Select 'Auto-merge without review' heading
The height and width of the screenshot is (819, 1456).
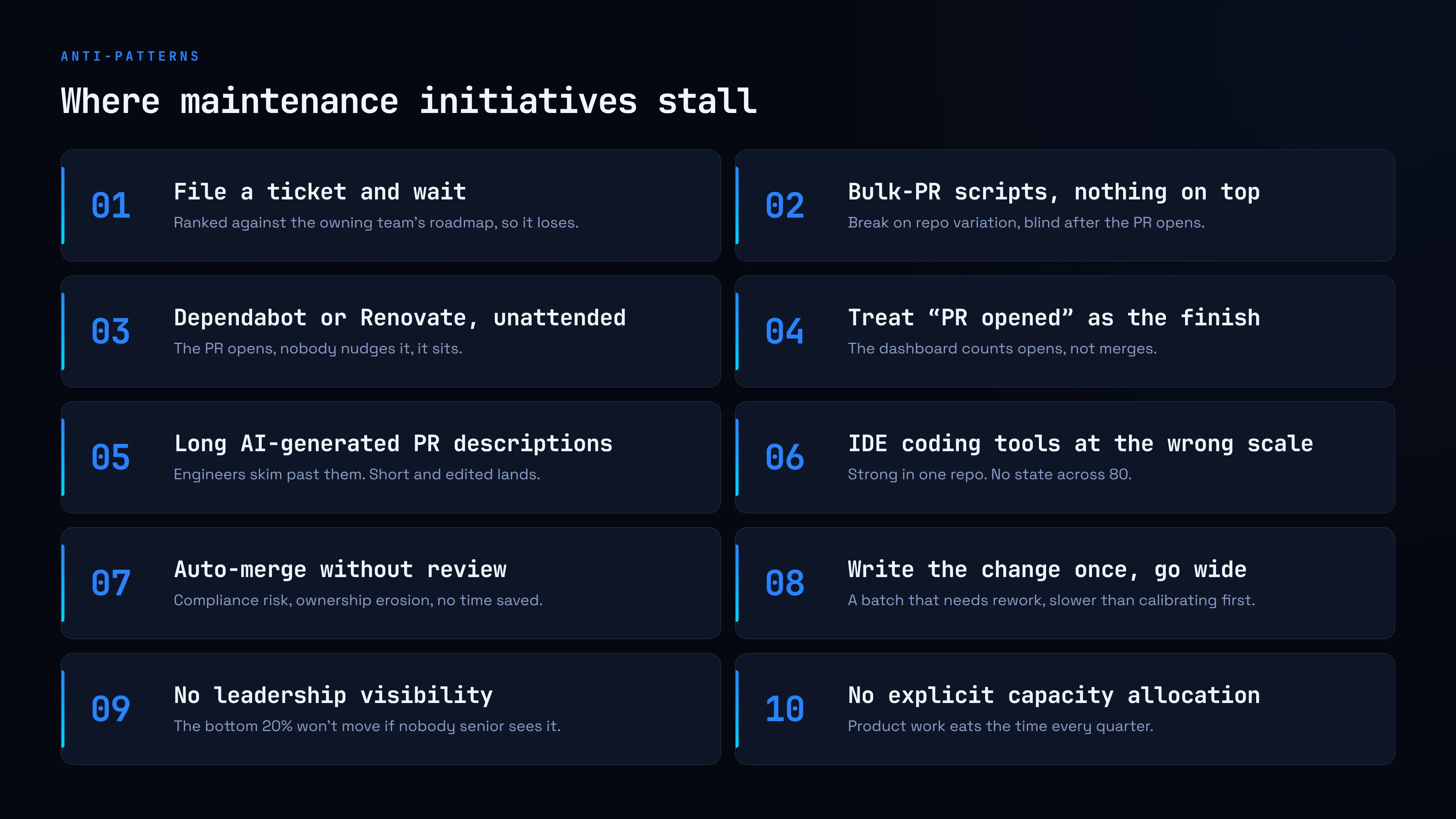tap(340, 570)
